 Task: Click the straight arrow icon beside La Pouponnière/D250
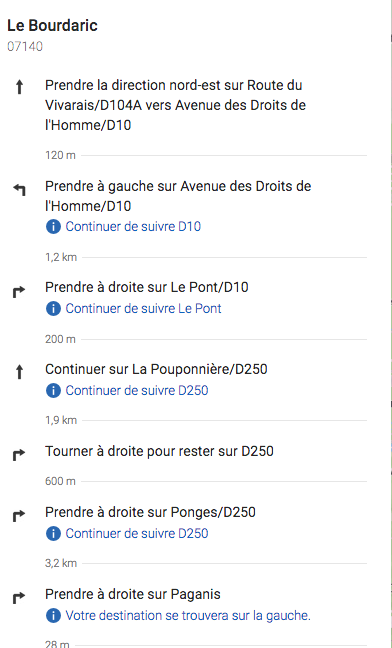(x=19, y=372)
